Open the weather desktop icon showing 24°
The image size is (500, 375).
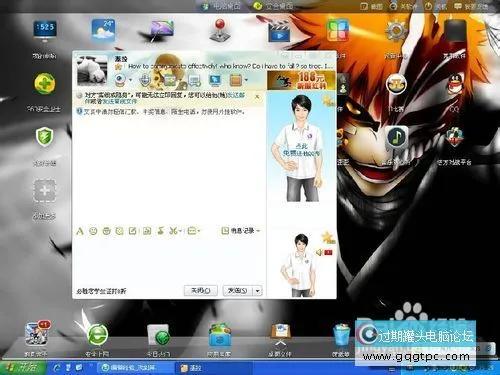[x=103, y=31]
